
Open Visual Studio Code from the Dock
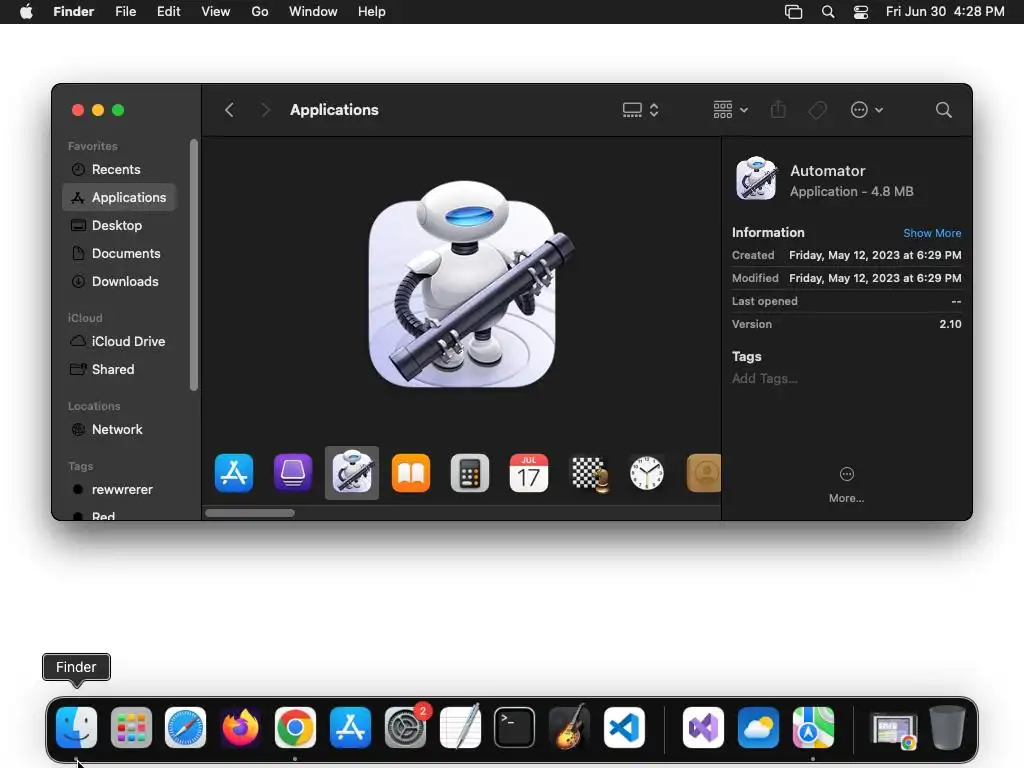click(624, 727)
